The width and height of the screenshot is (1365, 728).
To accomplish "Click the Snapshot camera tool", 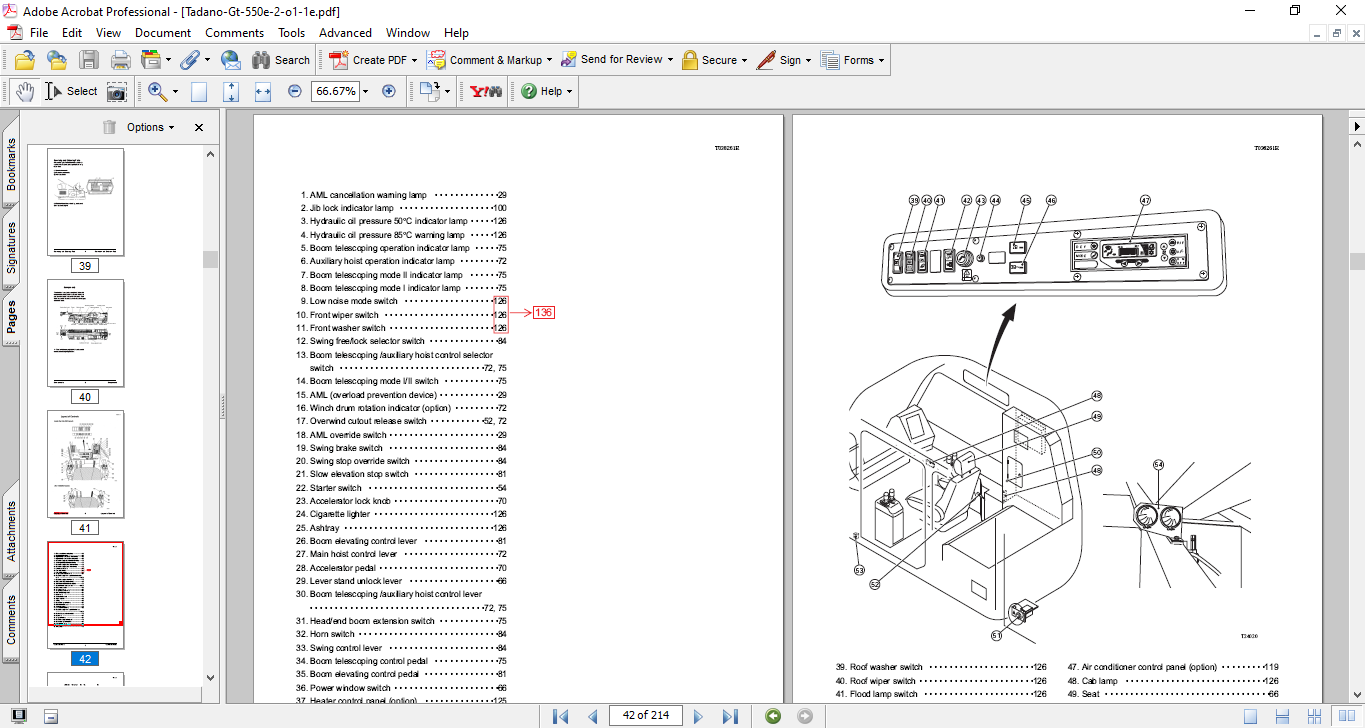I will 117,91.
